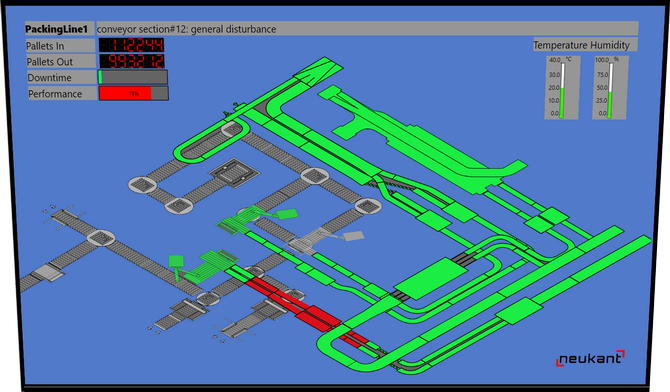Click the Pallets In counter display

pyautogui.click(x=132, y=45)
